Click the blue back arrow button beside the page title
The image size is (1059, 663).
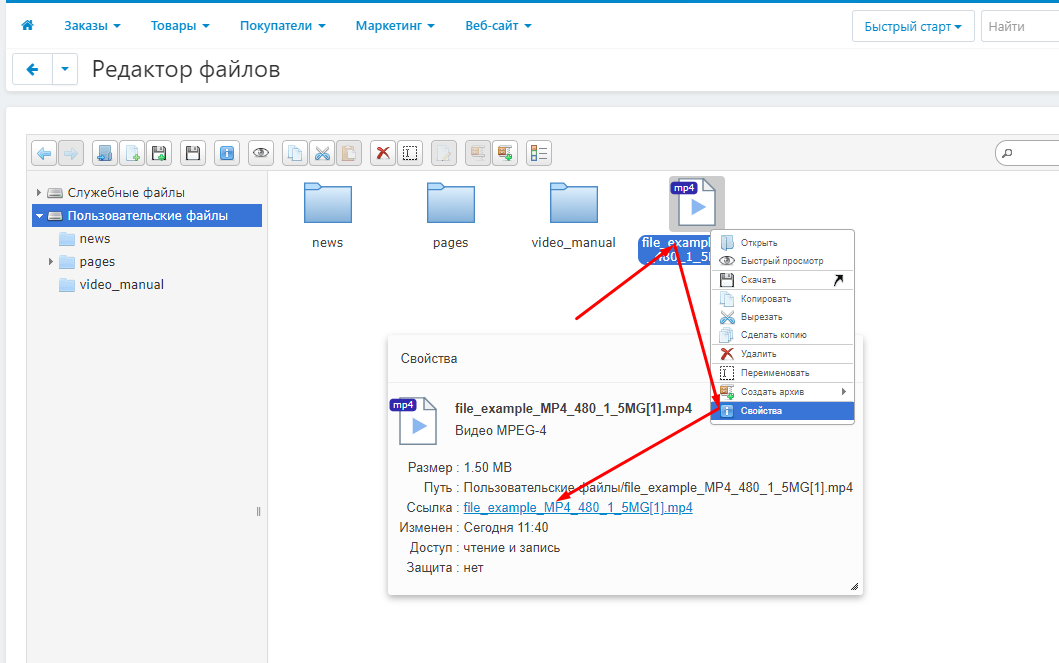pyautogui.click(x=32, y=69)
